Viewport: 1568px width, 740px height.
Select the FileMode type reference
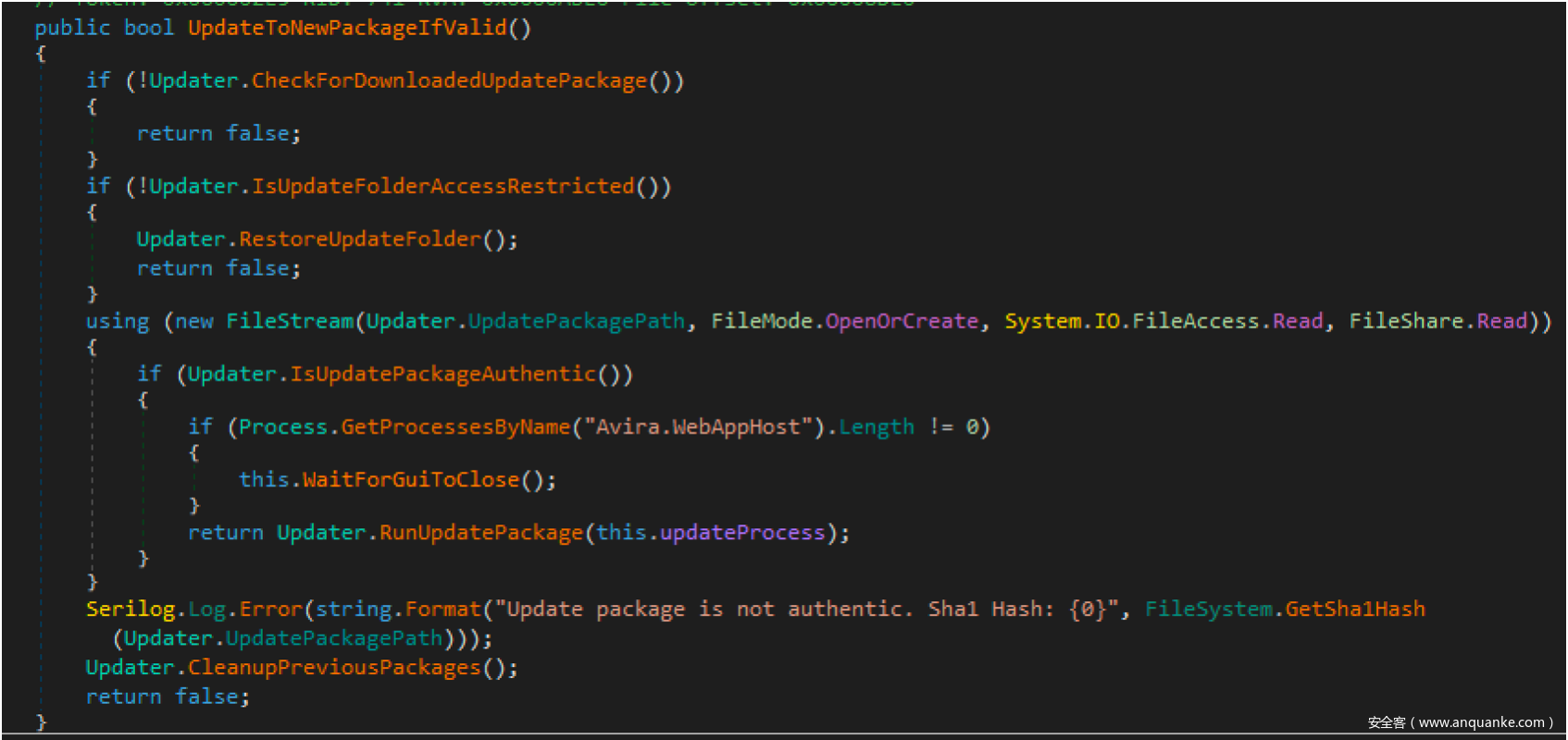761,321
